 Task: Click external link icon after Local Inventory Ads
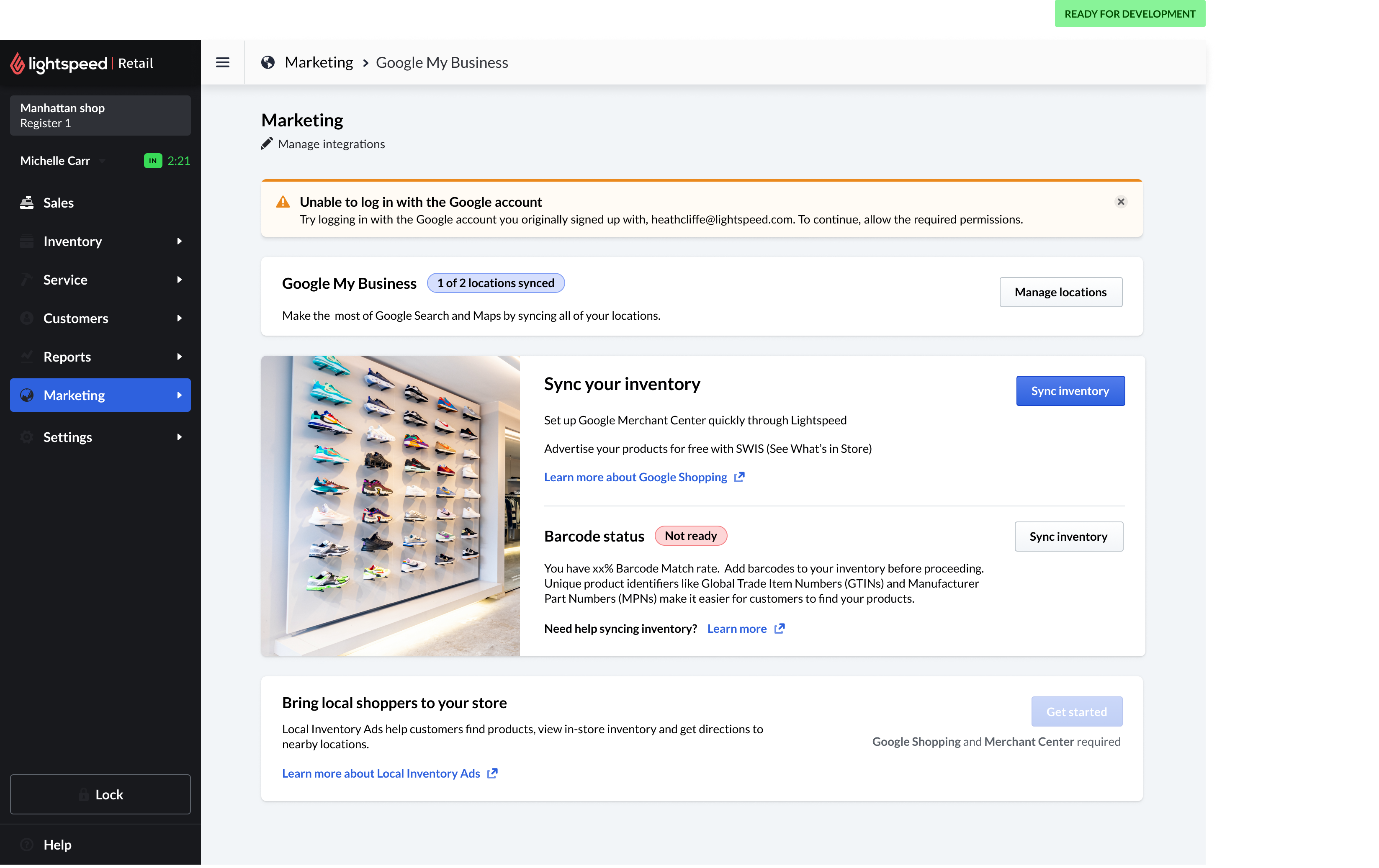point(492,773)
